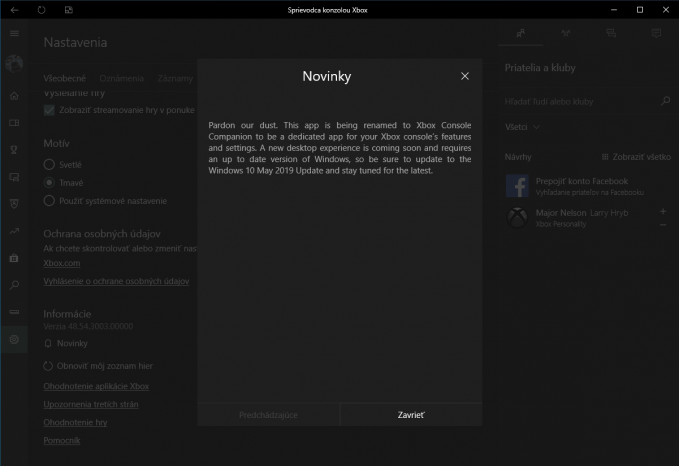This screenshot has height=466, width=679.
Task: Switch to Messages tab icon on right panel
Action: 611,33
